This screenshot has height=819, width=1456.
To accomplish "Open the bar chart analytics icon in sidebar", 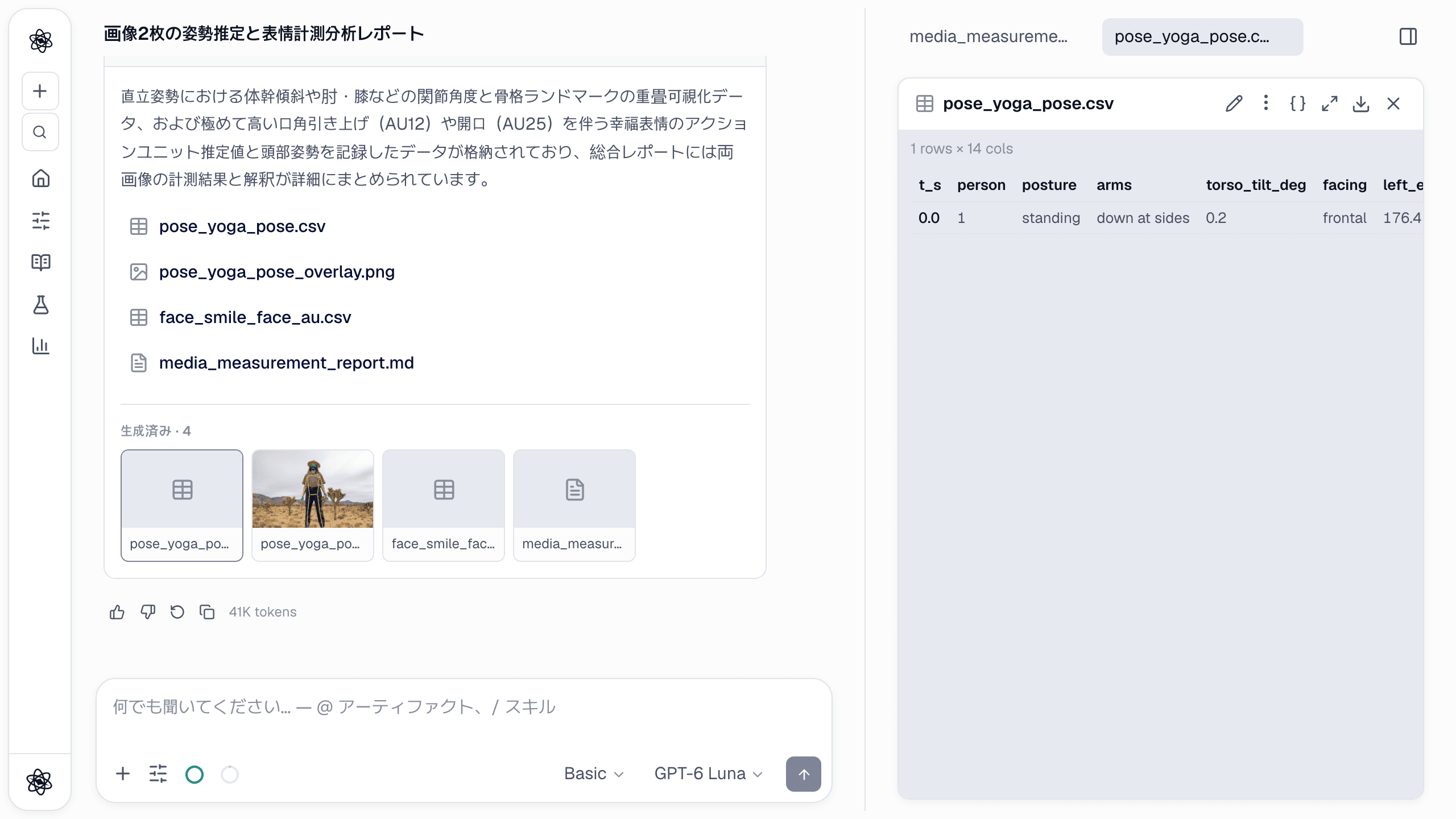I will [x=40, y=345].
